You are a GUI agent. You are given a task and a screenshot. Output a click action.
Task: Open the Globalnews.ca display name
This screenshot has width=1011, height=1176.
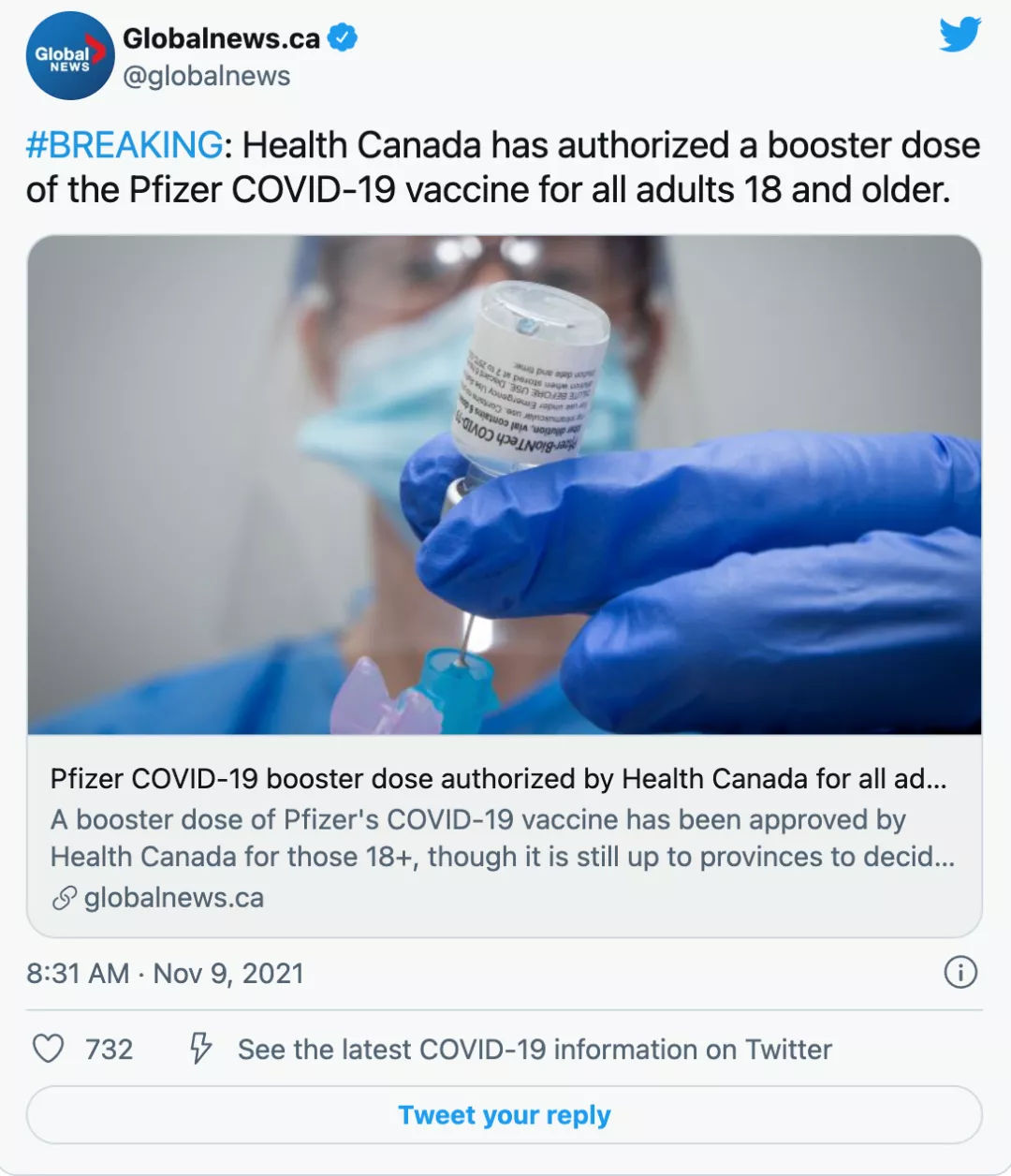(x=221, y=38)
